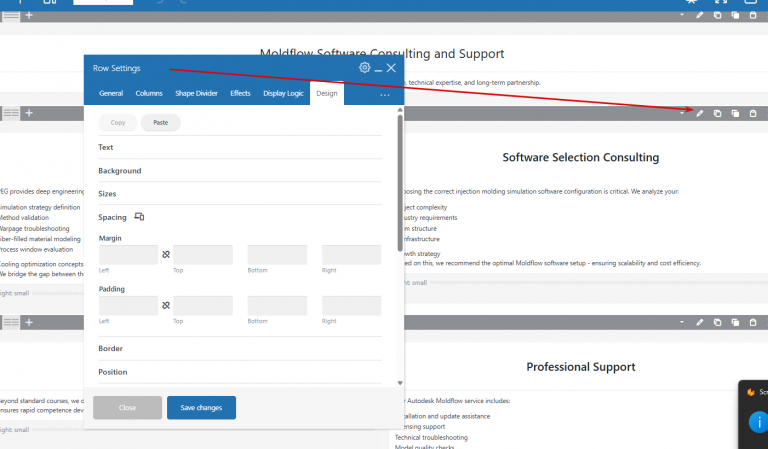Viewport: 768px width, 449px height.
Task: Open the Shape Divider tab
Action: tap(196, 93)
